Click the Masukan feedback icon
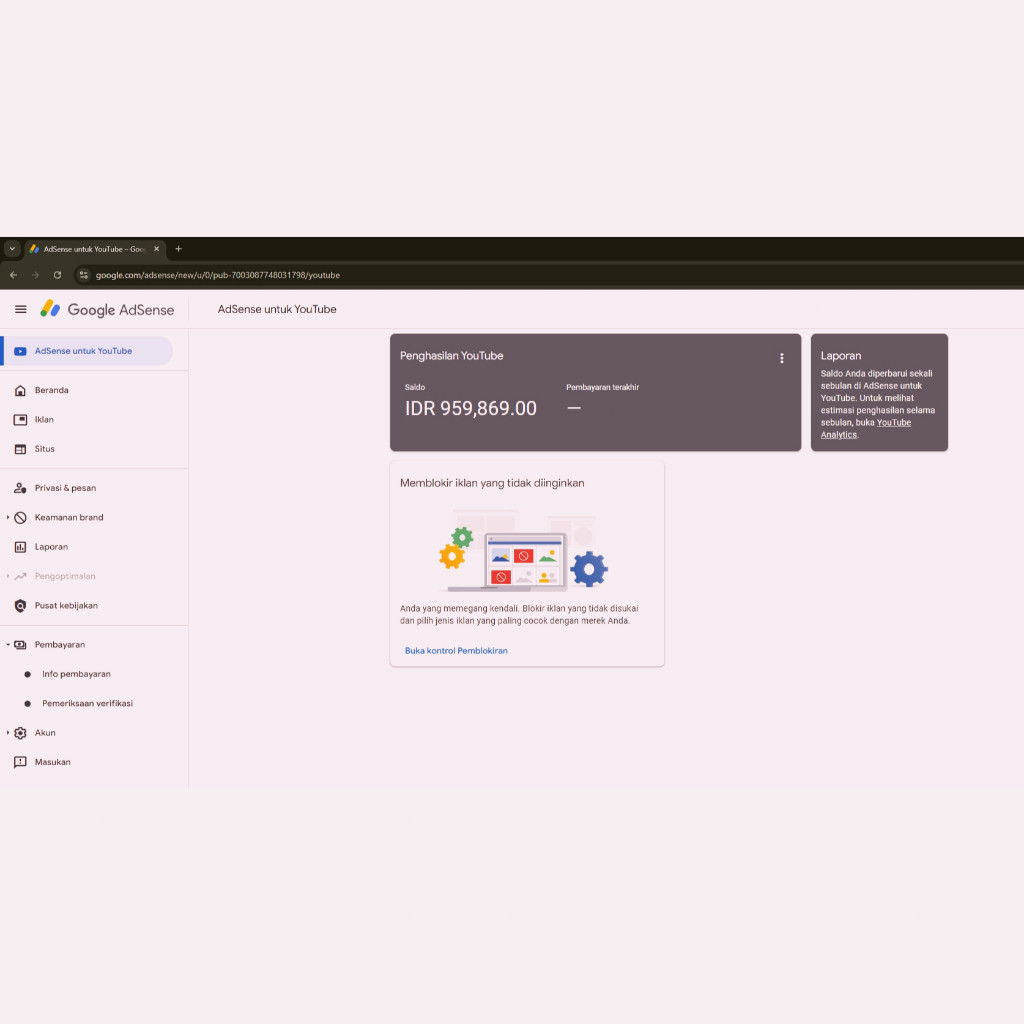This screenshot has width=1024, height=1024. point(21,762)
